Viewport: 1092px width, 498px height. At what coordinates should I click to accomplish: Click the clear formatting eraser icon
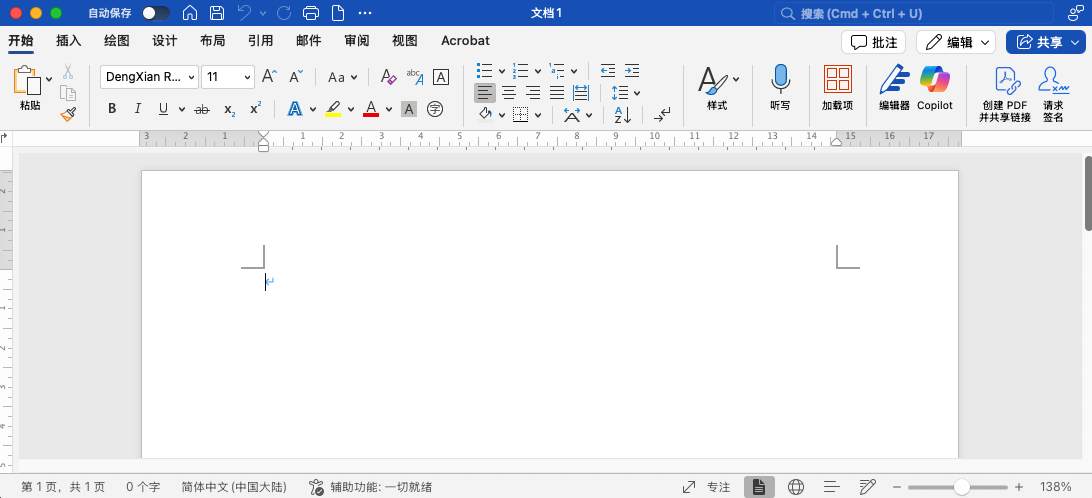389,77
